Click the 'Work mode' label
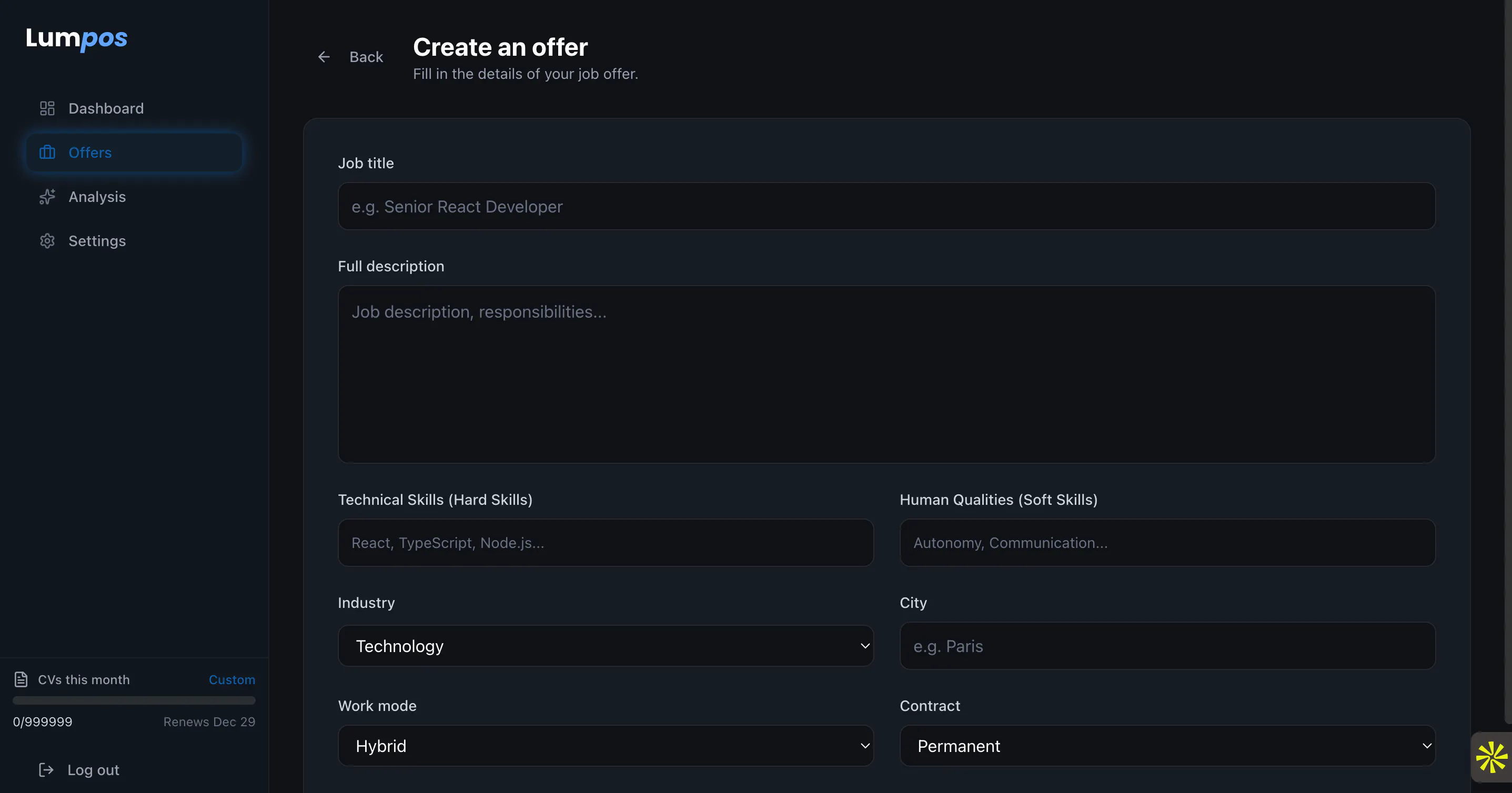Image resolution: width=1512 pixels, height=793 pixels. pyautogui.click(x=377, y=706)
